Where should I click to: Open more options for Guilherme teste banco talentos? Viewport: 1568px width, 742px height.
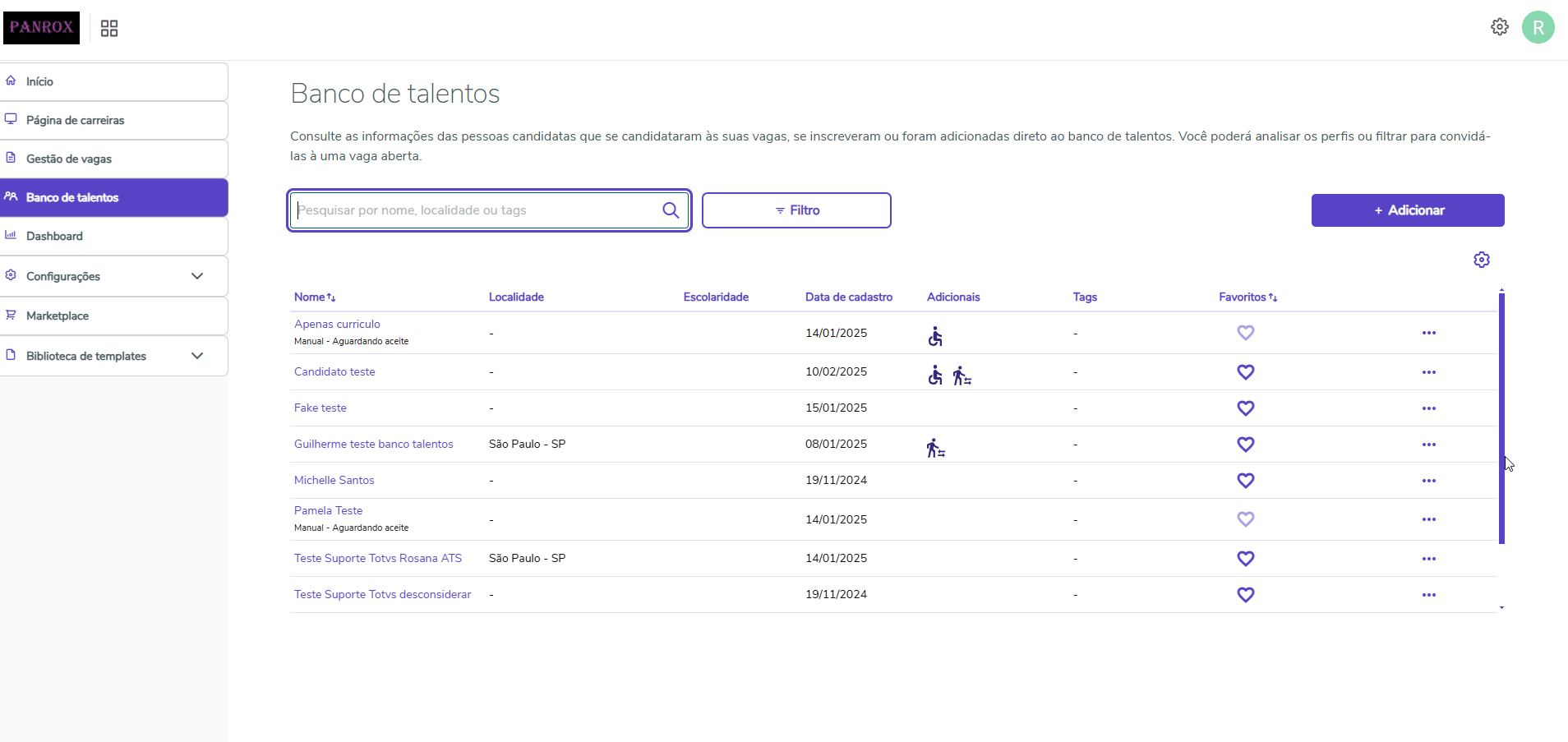coord(1429,445)
